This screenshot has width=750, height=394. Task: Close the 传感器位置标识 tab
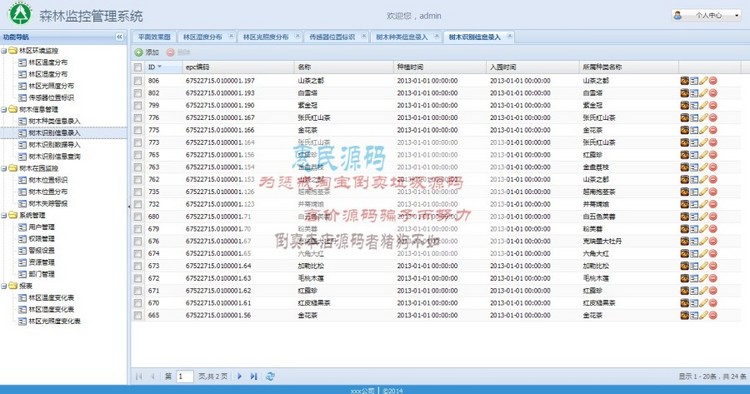click(x=364, y=36)
